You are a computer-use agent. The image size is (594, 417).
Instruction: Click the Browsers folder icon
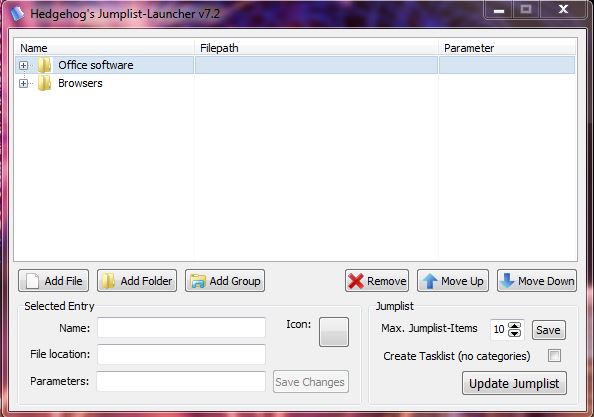coord(45,83)
